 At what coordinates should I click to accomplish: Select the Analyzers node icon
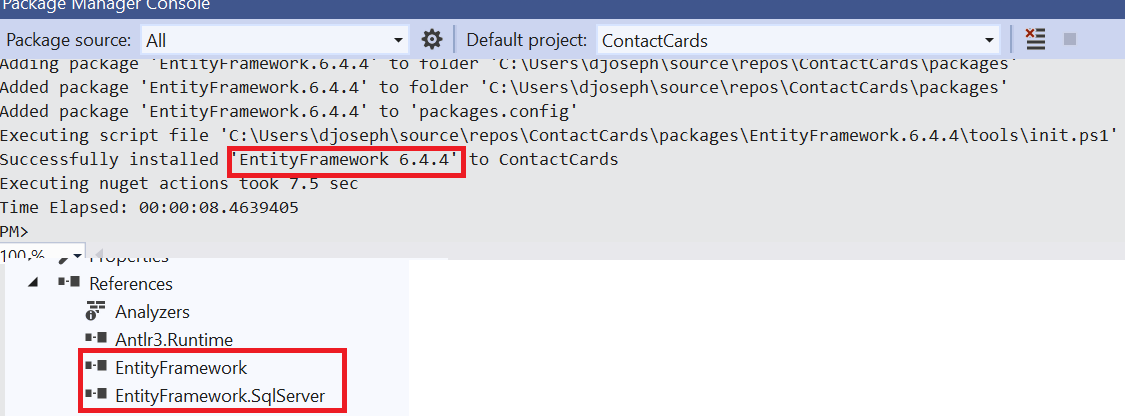click(95, 312)
